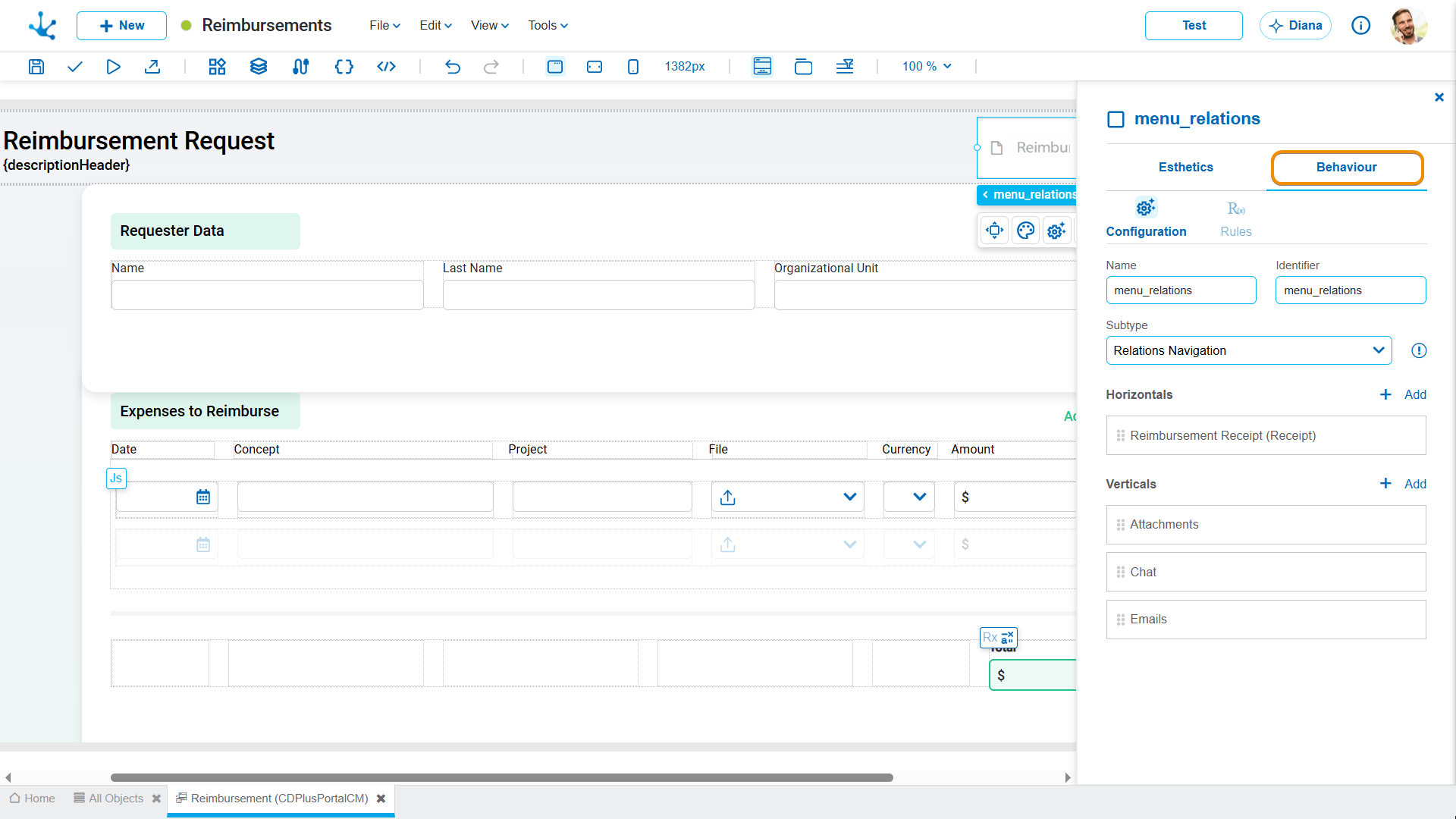Viewport: 1456px width, 819px height.
Task: Click the Redo arrow
Action: point(491,67)
